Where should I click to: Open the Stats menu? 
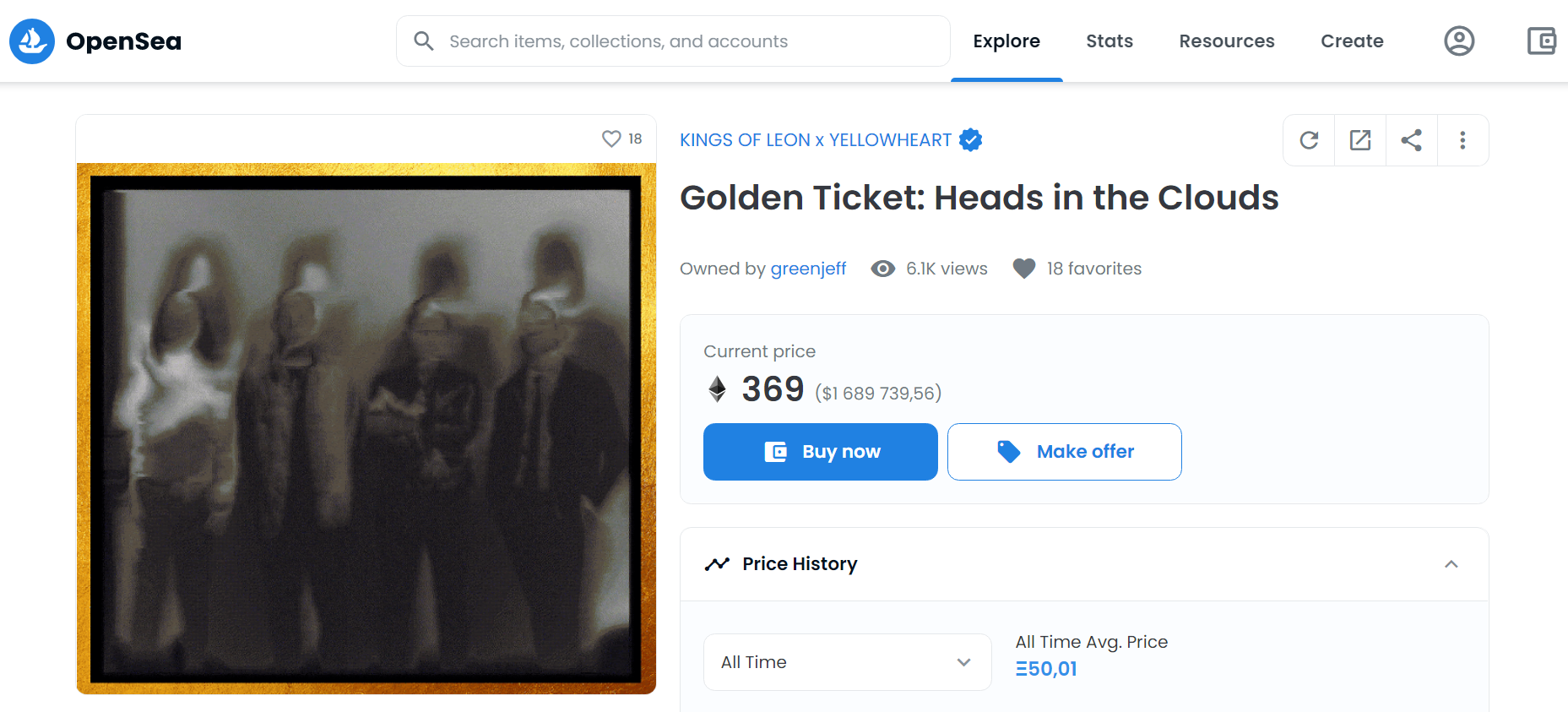[1109, 41]
